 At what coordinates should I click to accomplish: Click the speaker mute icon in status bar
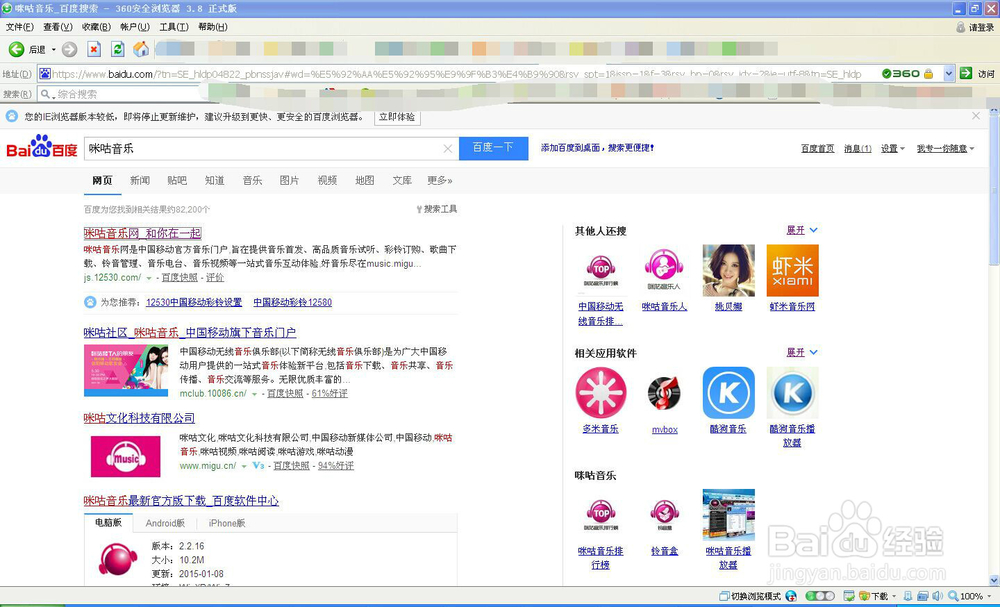pos(938,596)
